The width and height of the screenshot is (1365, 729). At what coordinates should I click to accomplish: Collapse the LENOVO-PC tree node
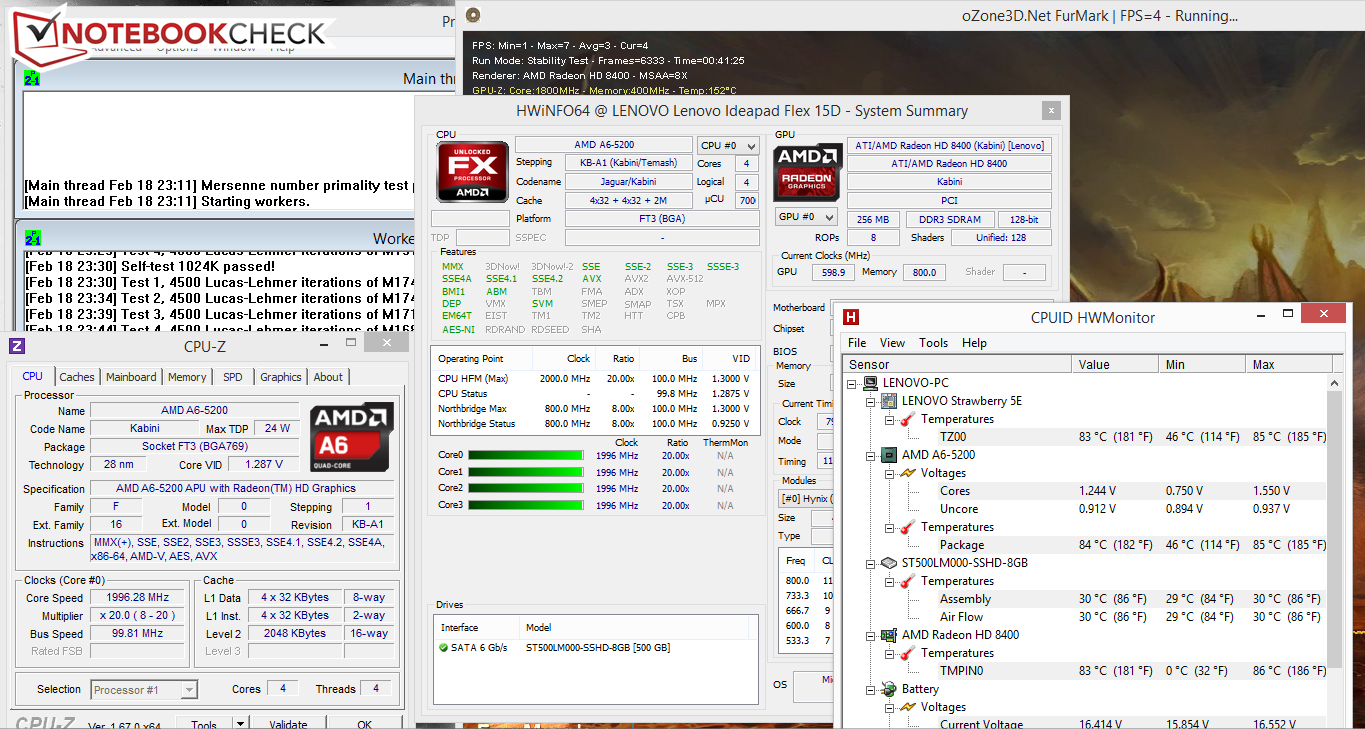pyautogui.click(x=852, y=383)
